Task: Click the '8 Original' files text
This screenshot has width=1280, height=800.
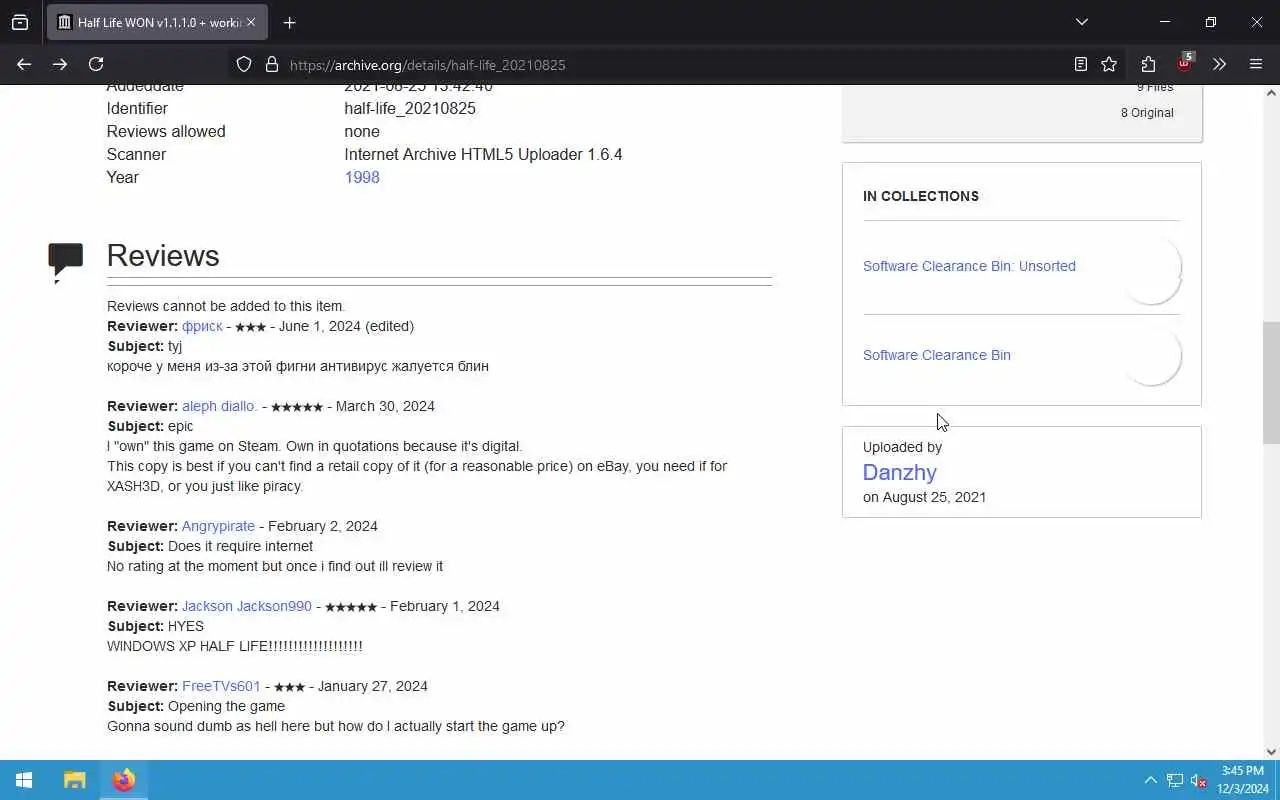Action: (x=1147, y=112)
